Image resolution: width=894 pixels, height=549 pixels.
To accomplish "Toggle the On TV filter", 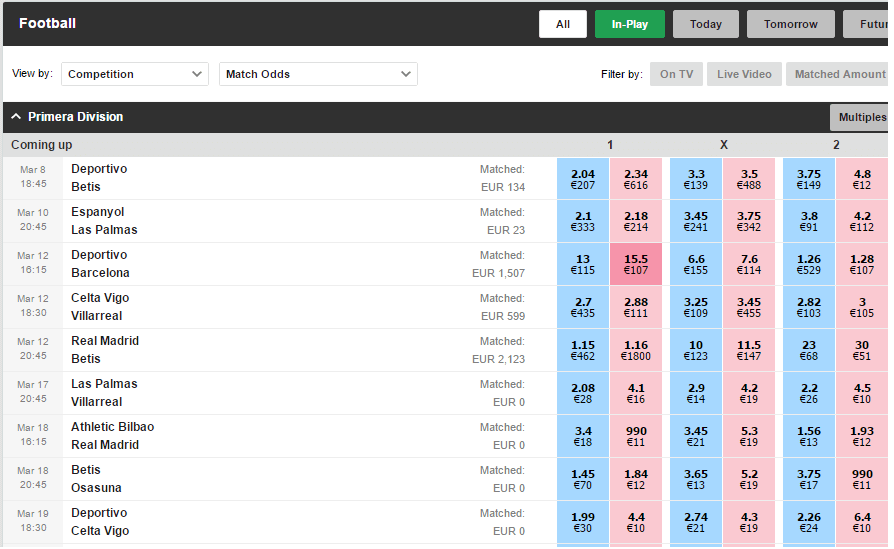I will pos(676,74).
